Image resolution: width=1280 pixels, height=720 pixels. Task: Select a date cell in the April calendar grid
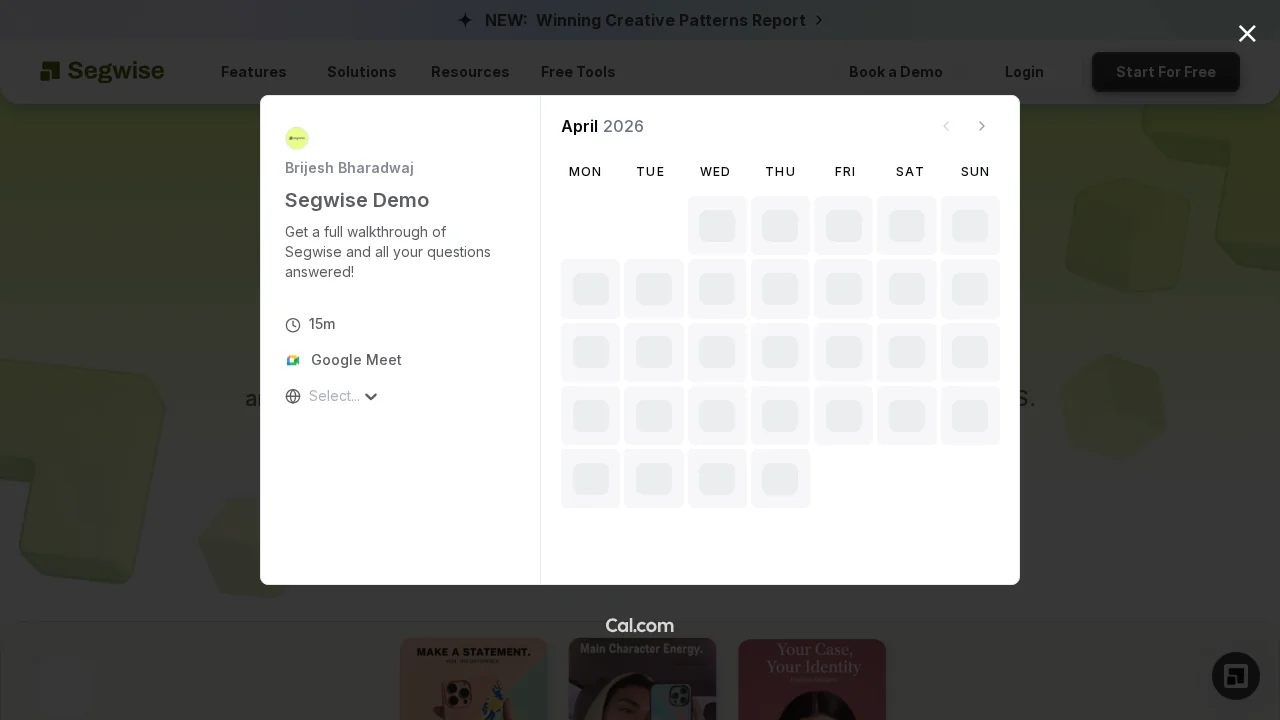click(x=717, y=289)
